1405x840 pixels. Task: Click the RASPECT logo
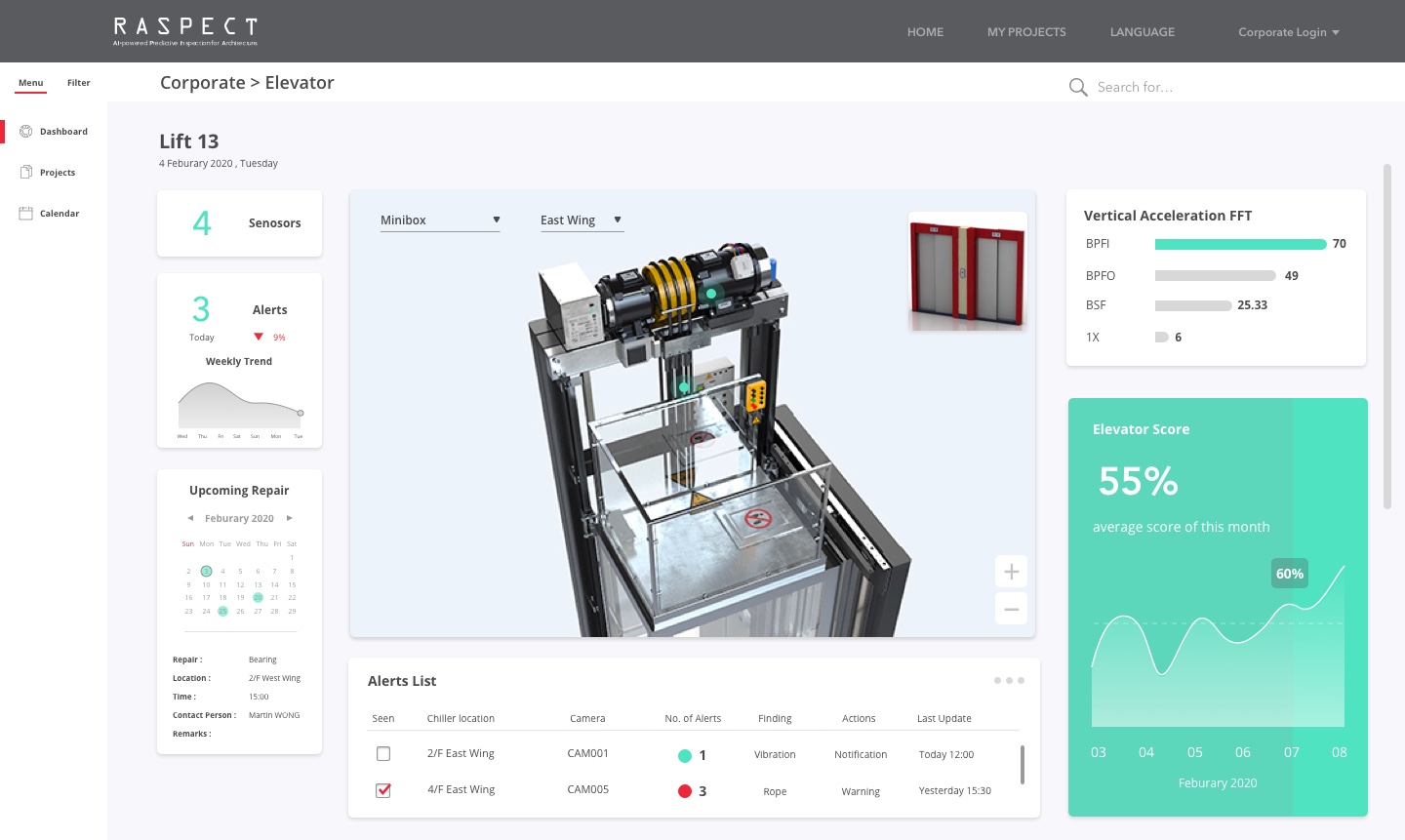(x=184, y=30)
